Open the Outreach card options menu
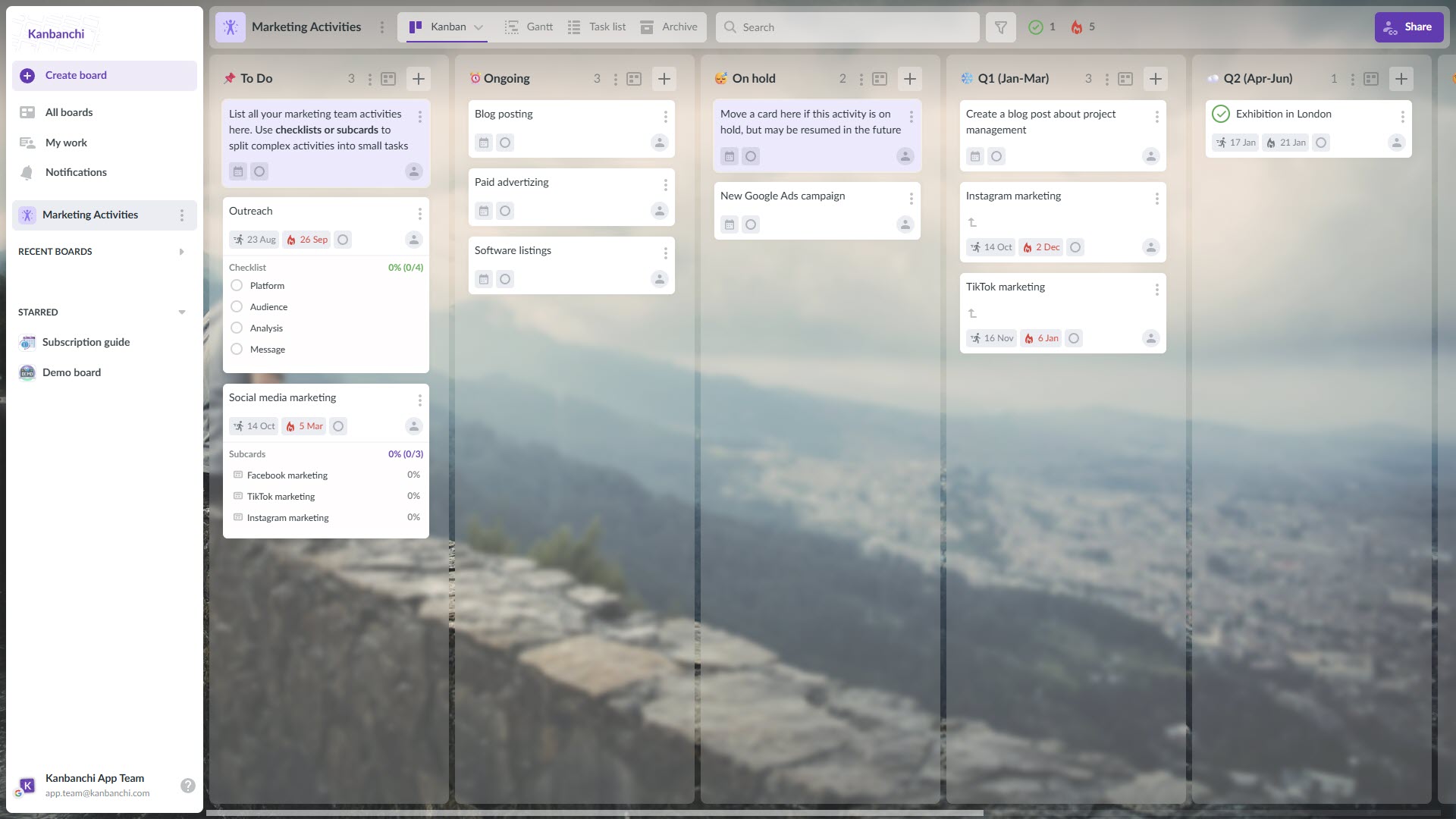The height and width of the screenshot is (819, 1456). pyautogui.click(x=419, y=213)
